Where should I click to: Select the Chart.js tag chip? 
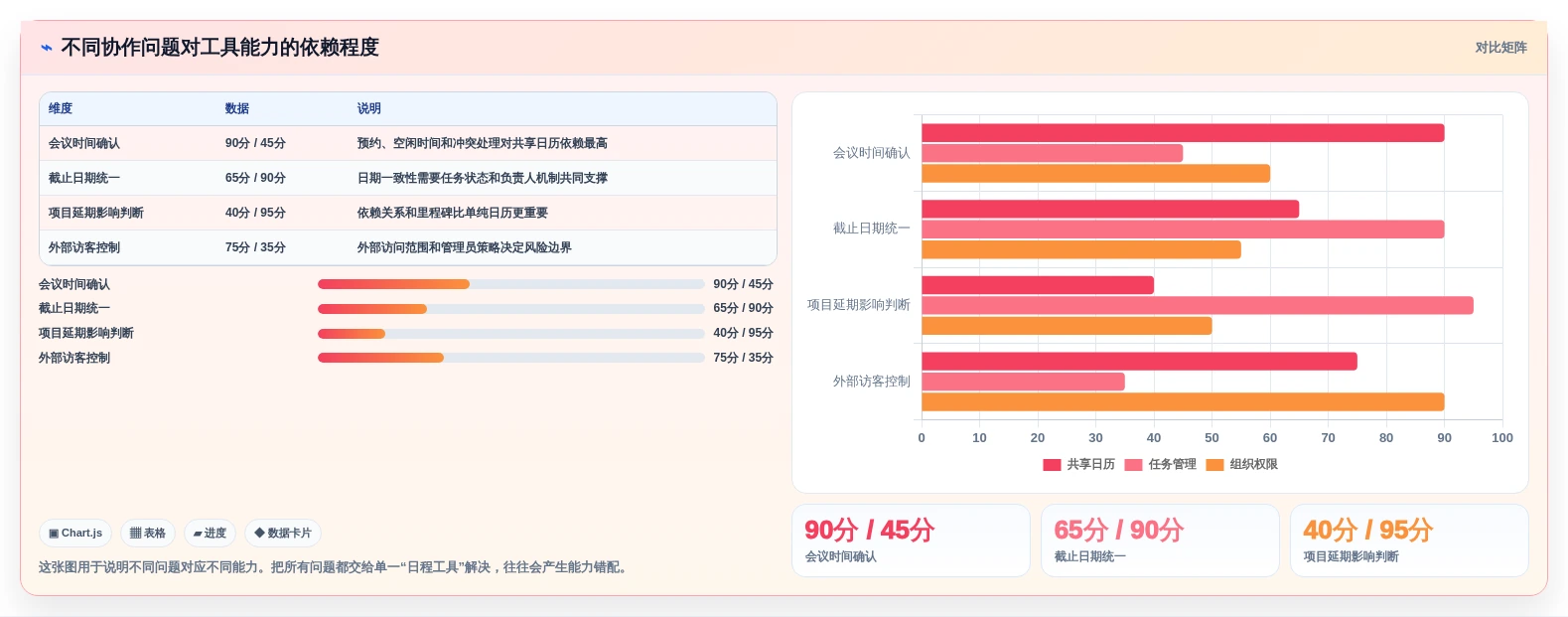tap(75, 534)
